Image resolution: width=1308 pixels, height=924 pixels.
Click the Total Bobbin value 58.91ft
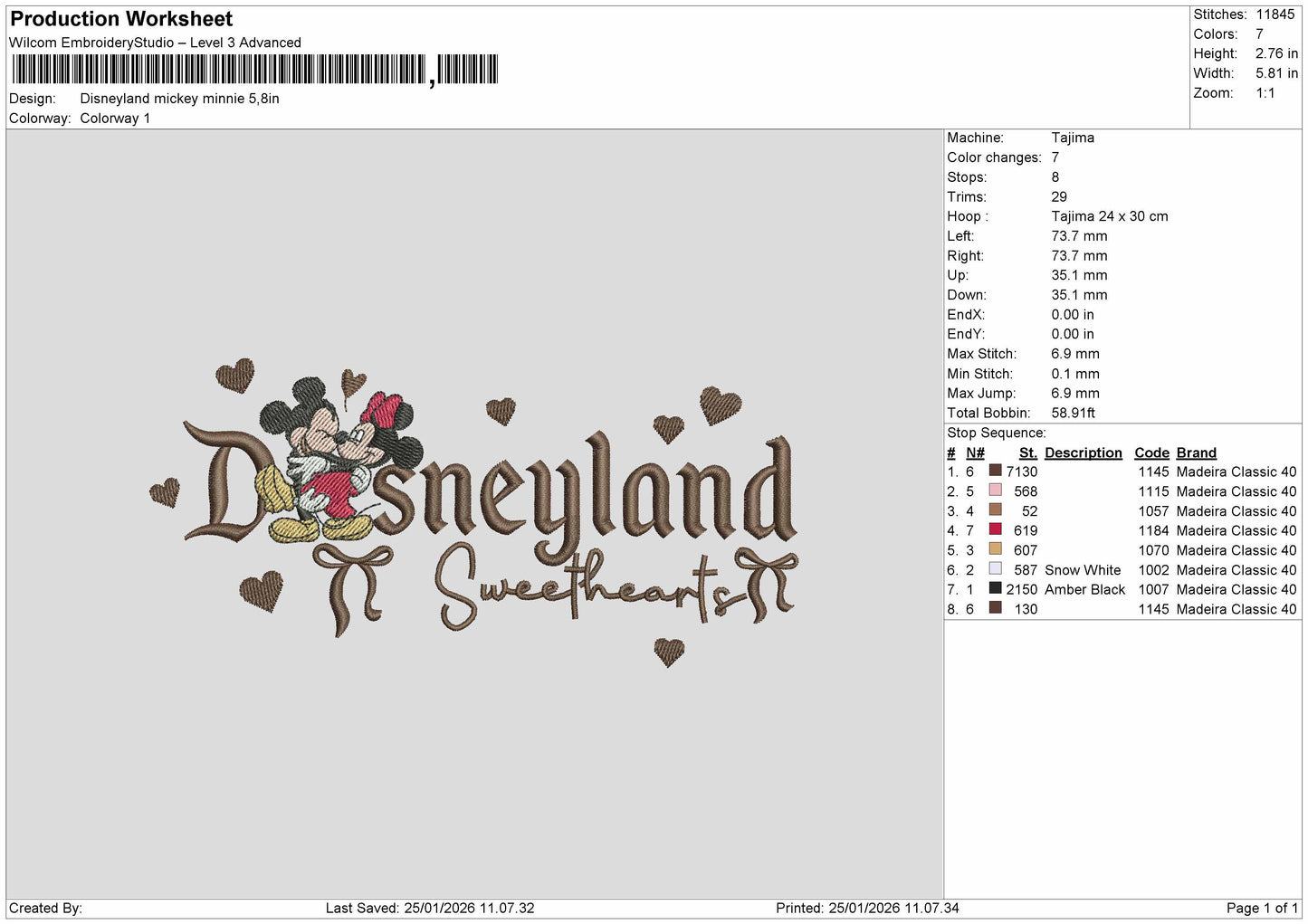click(x=1074, y=413)
